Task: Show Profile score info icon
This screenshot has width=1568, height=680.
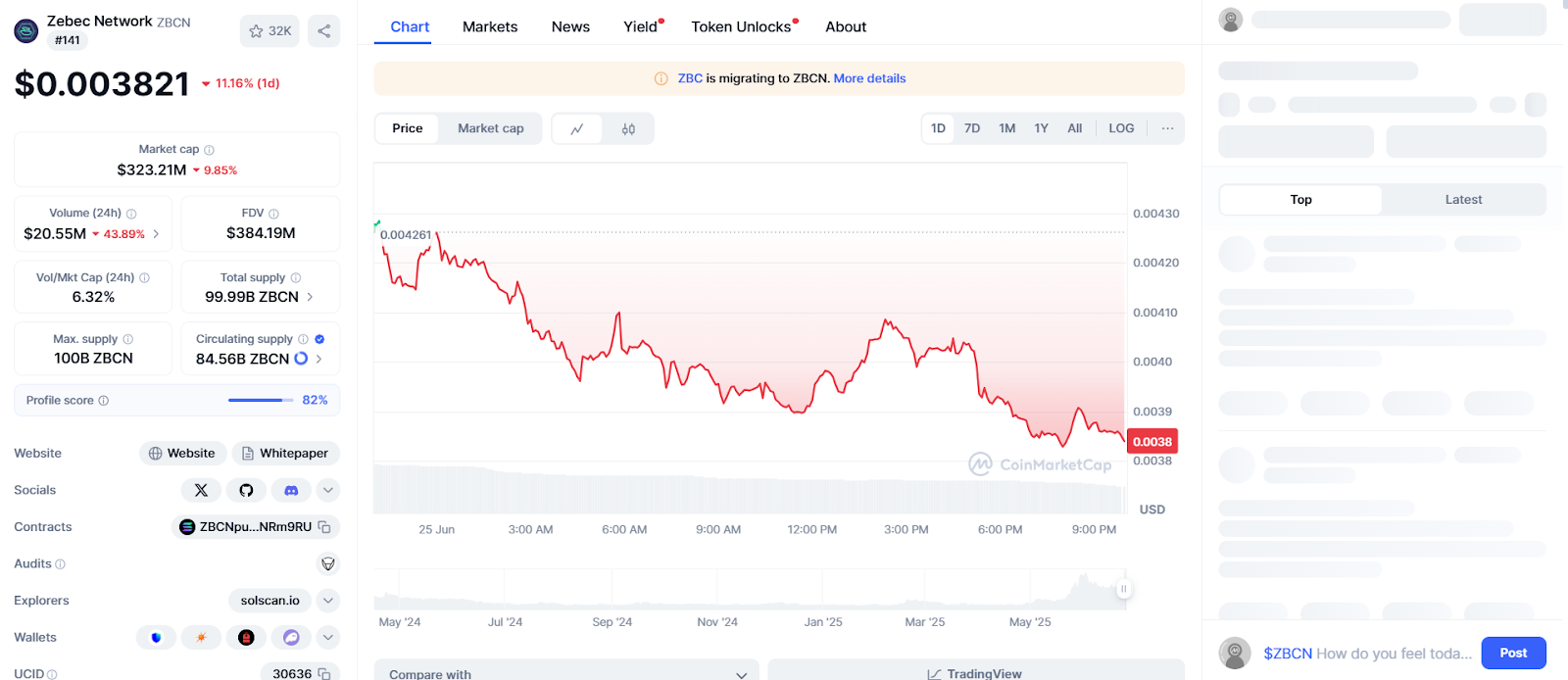Action: point(104,401)
